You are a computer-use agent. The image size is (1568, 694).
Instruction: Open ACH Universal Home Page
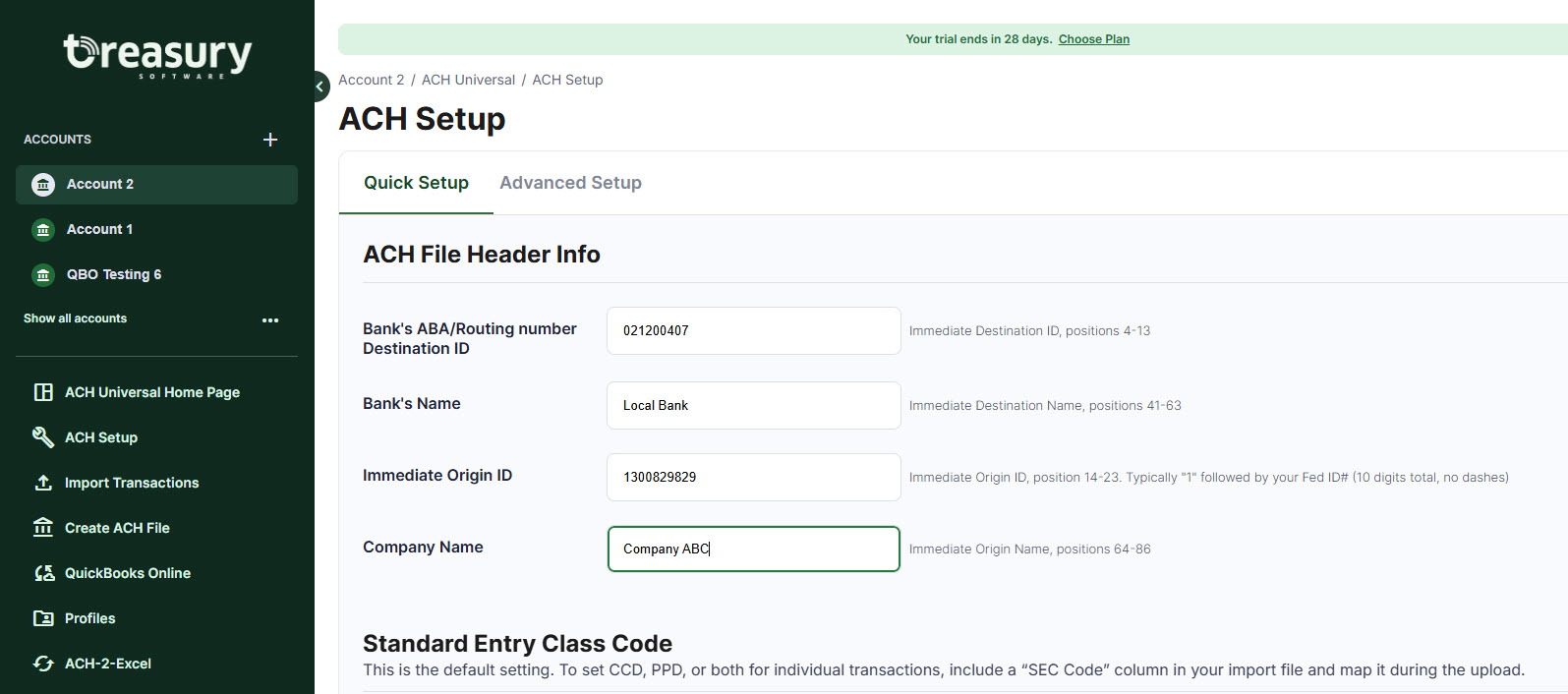[152, 392]
